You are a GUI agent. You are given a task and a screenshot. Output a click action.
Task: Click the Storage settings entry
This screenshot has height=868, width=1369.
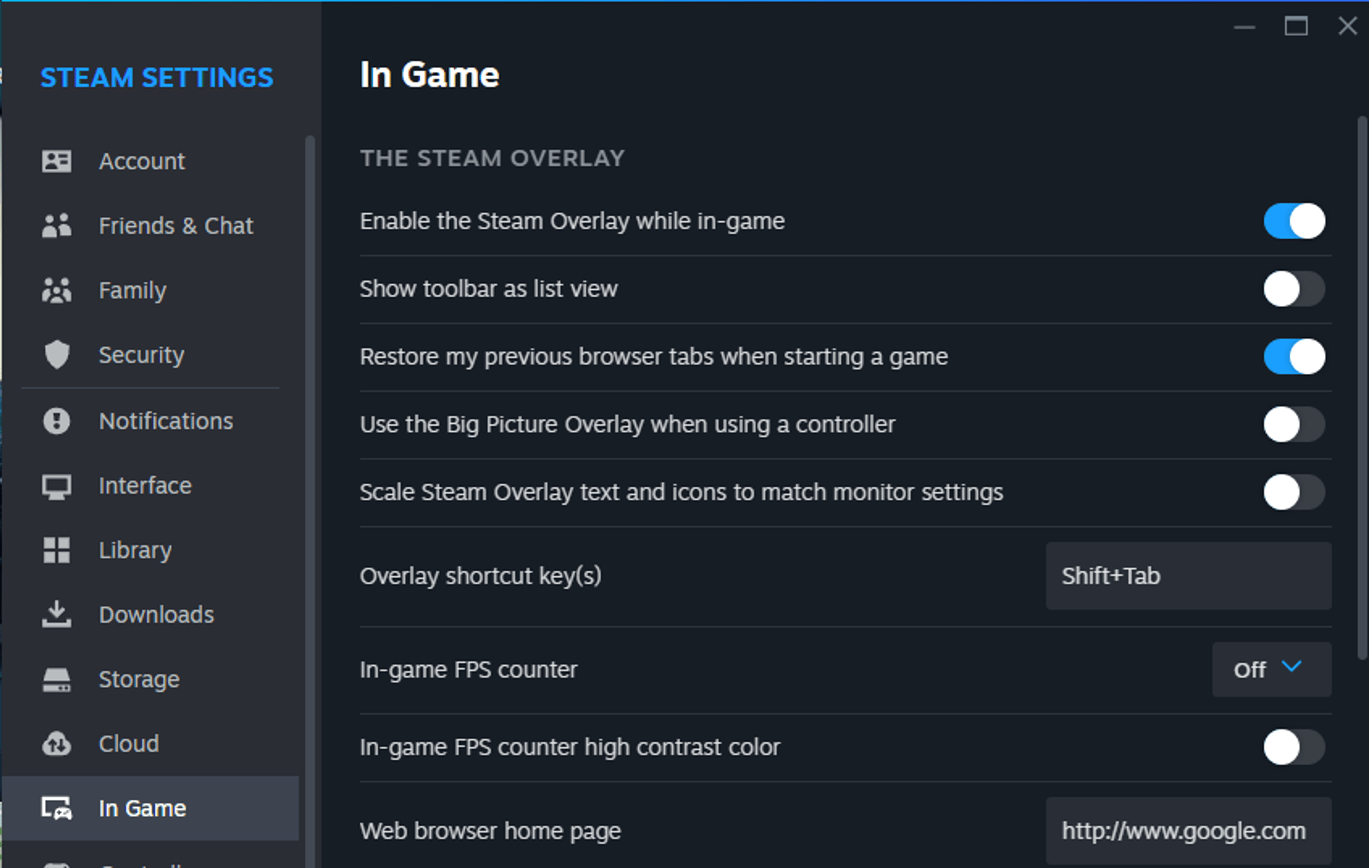[140, 679]
